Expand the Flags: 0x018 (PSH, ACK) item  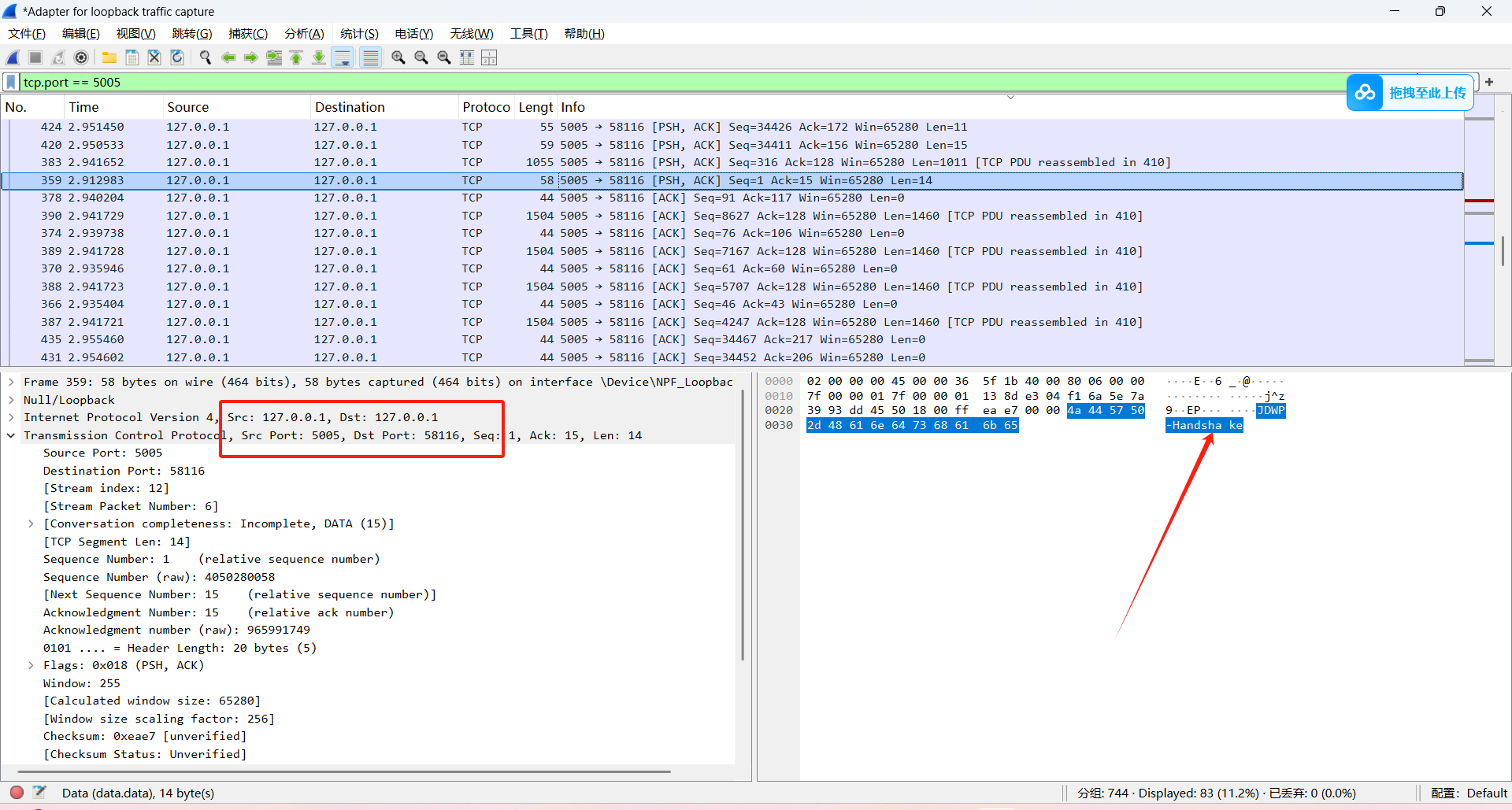pyautogui.click(x=31, y=665)
